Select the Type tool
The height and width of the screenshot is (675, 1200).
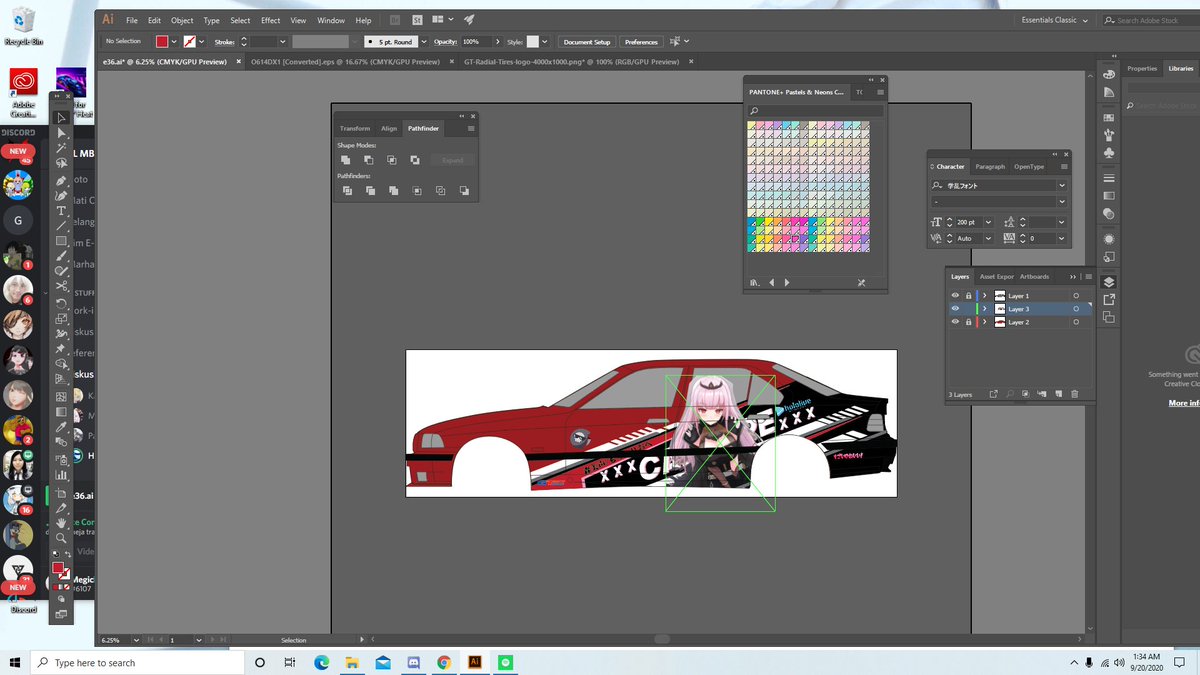(x=62, y=211)
